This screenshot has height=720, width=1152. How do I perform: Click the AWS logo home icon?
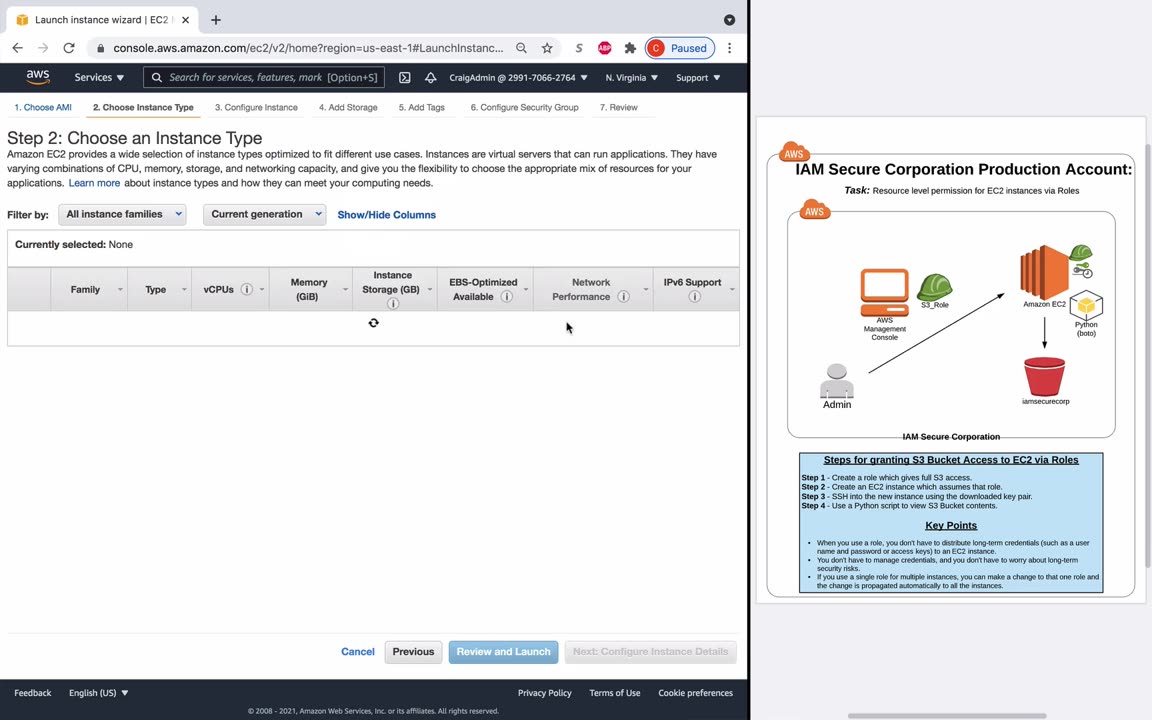[x=37, y=77]
